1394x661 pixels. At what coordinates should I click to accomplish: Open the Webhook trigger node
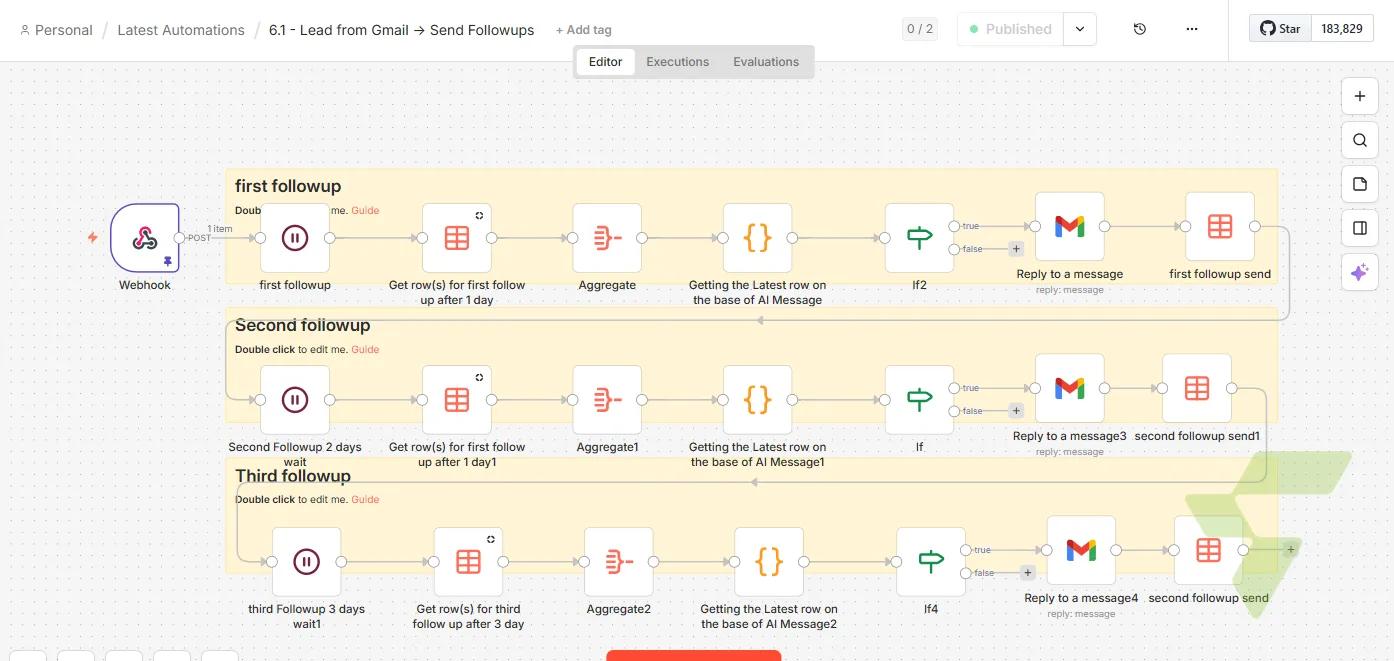tap(145, 238)
